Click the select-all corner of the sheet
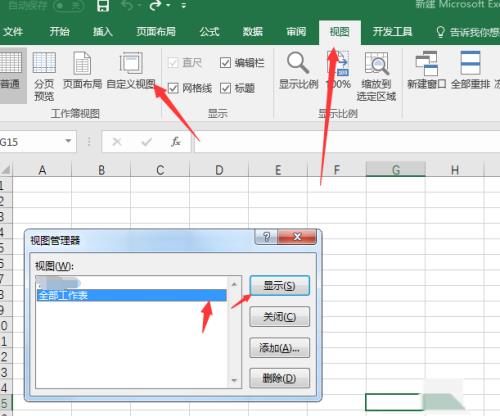This screenshot has width=500, height=416. [6, 170]
